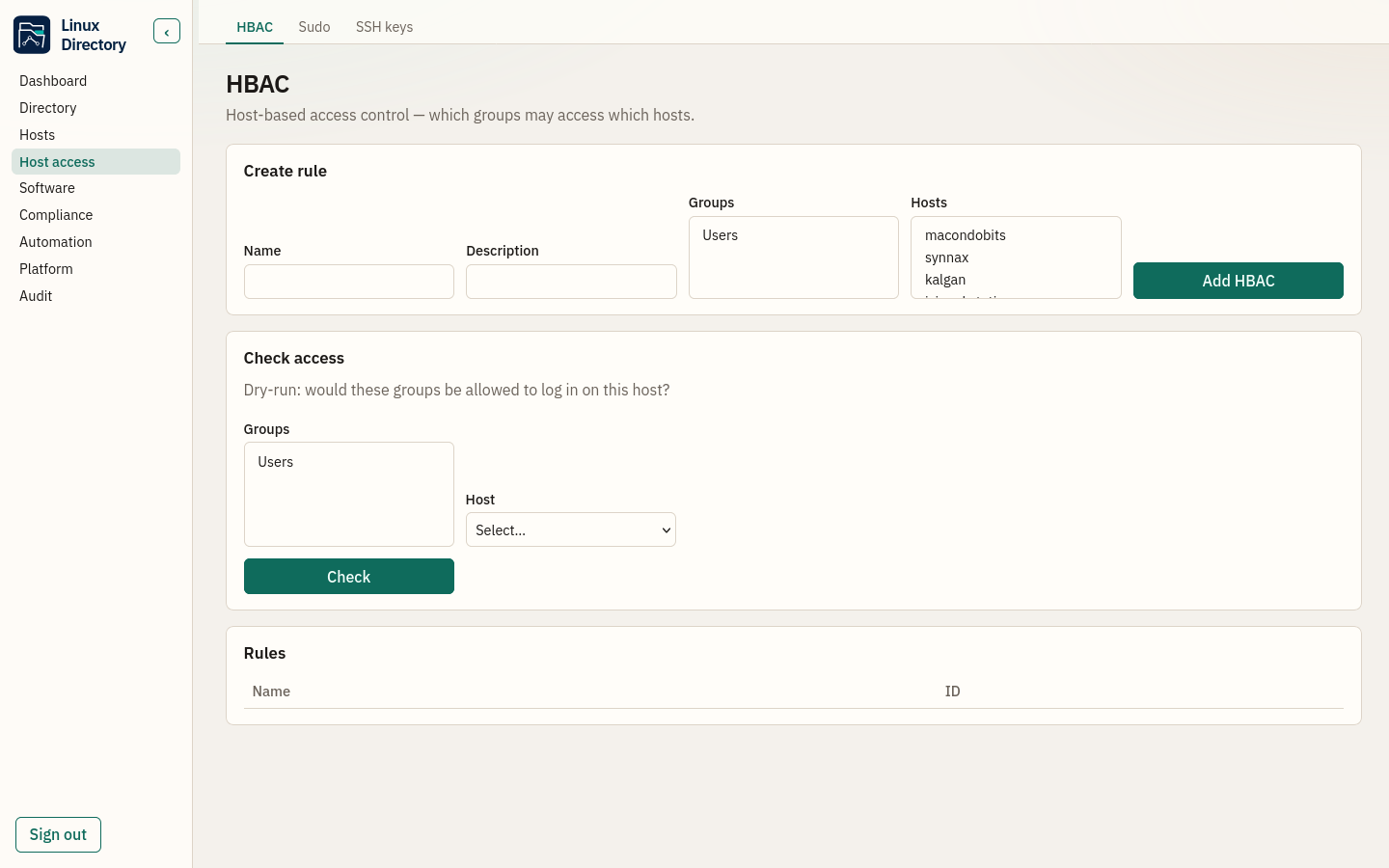
Task: Open the Dashboard page
Action: pos(95,81)
